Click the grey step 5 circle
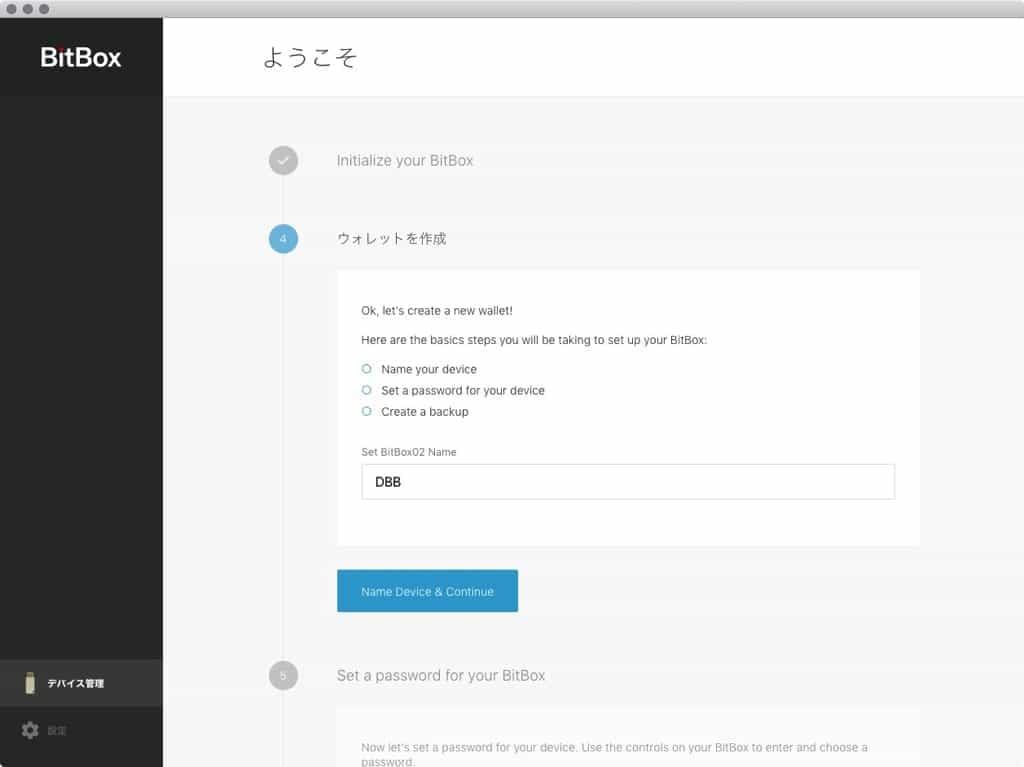1024x767 pixels. [x=283, y=675]
